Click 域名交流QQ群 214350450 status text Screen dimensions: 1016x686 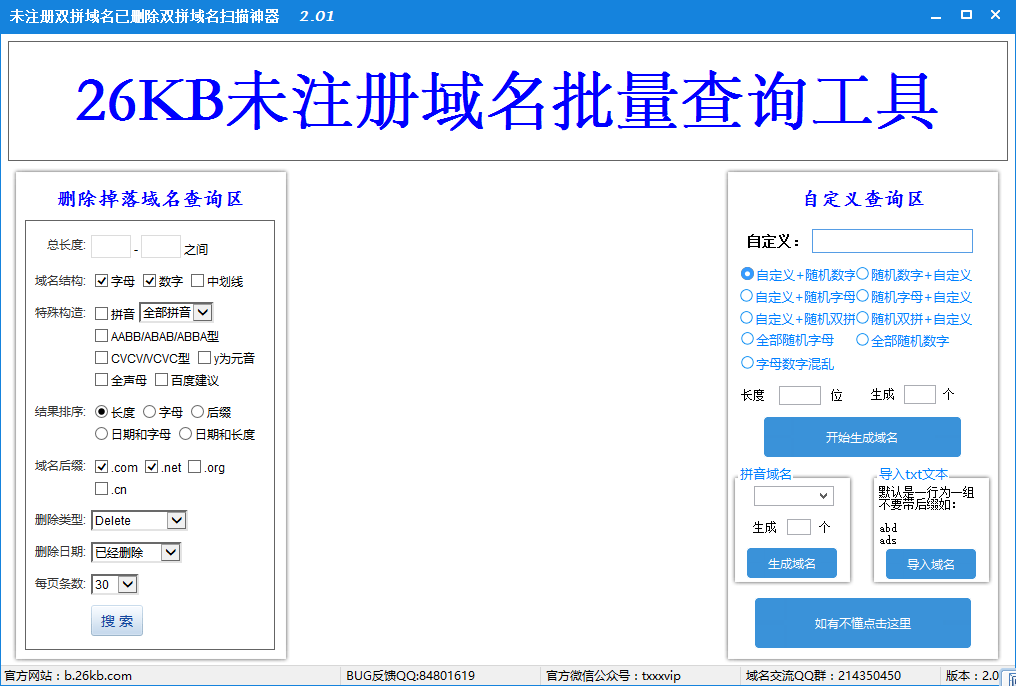point(823,676)
